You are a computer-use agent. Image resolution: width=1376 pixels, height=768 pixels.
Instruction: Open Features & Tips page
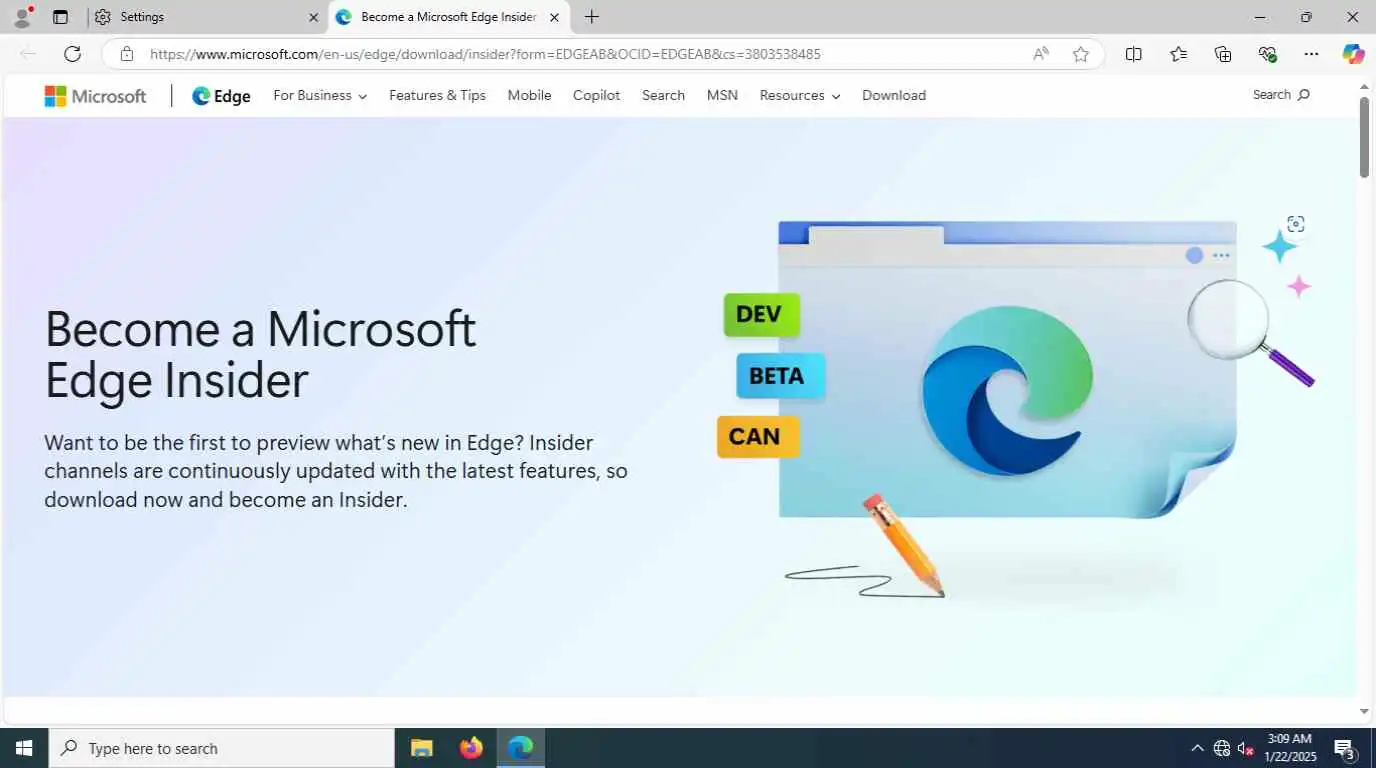tap(437, 95)
